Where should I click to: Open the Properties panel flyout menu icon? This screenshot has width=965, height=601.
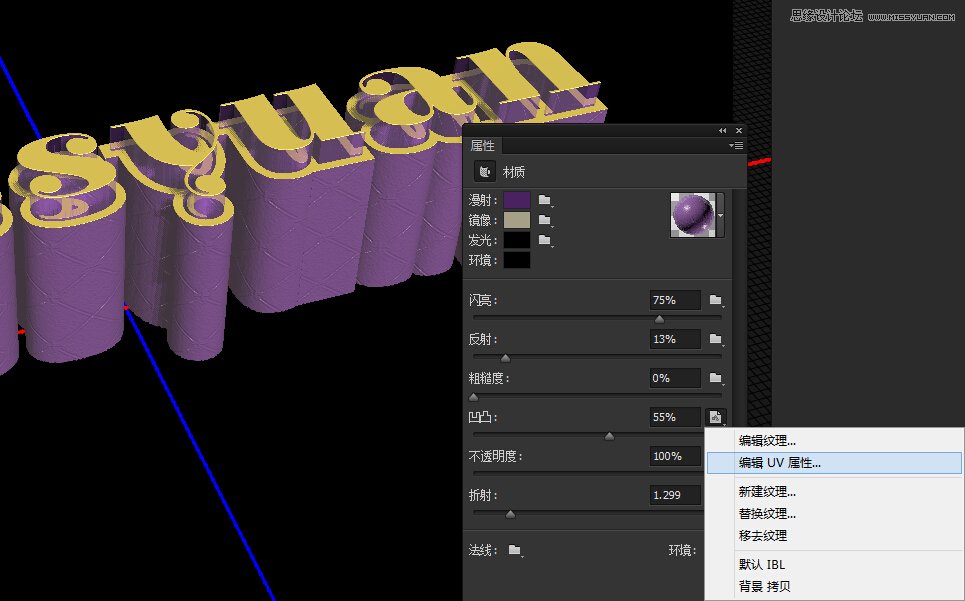point(736,145)
